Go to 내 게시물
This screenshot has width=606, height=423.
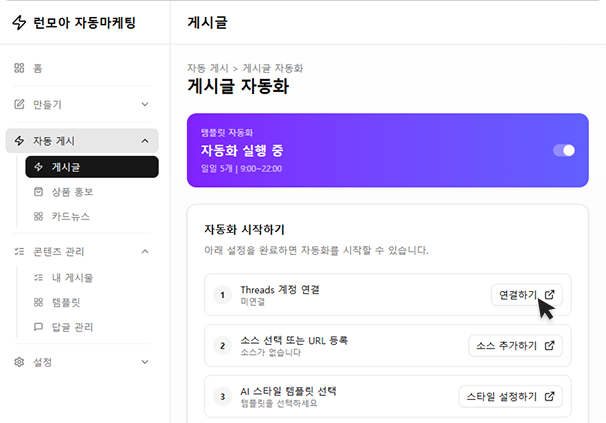92,278
